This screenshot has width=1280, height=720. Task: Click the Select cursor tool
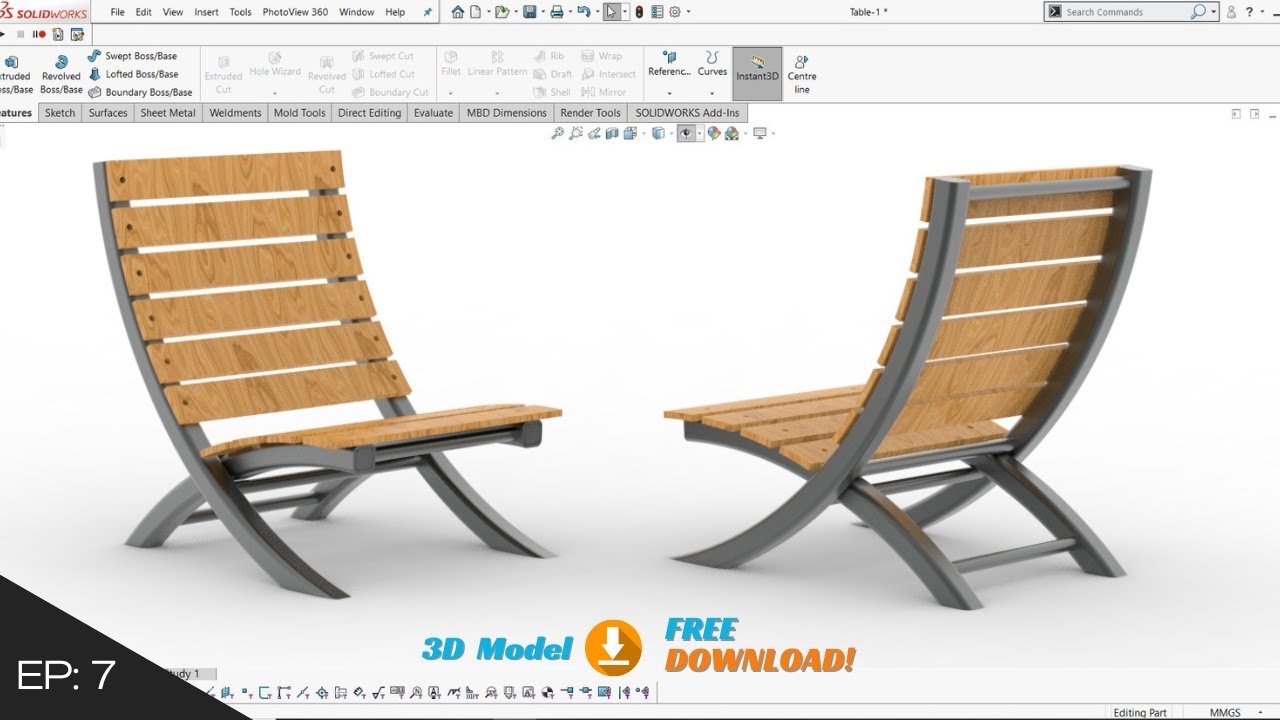tap(612, 12)
